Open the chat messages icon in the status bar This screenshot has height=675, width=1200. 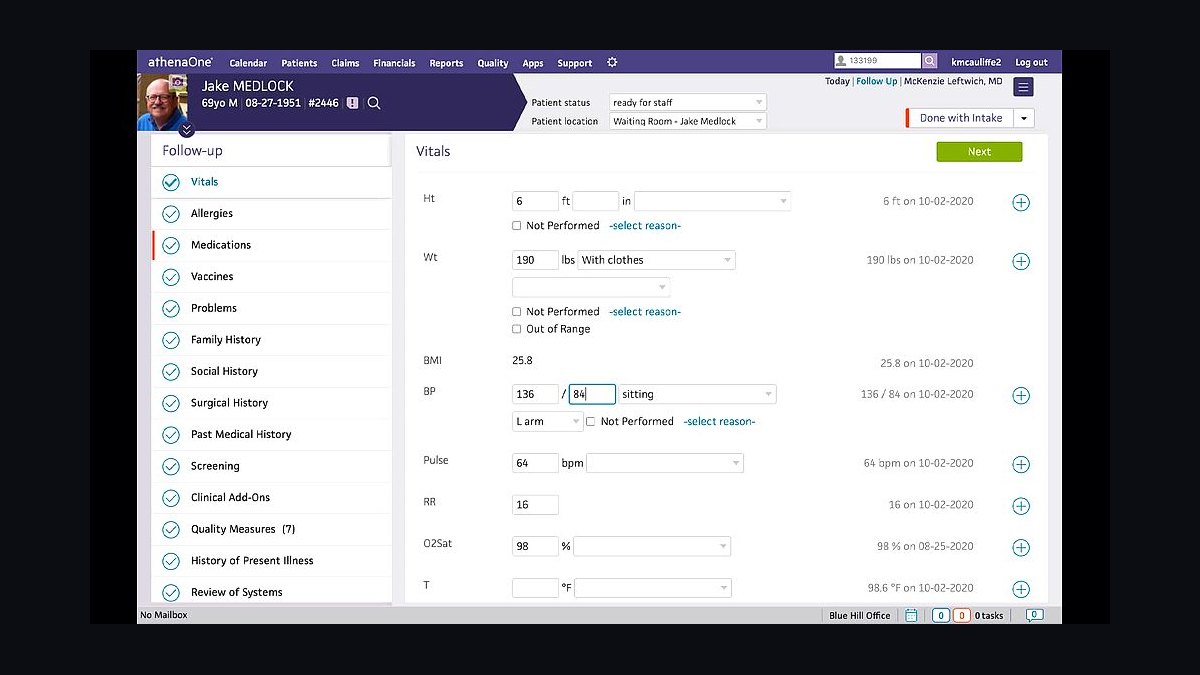1034,615
